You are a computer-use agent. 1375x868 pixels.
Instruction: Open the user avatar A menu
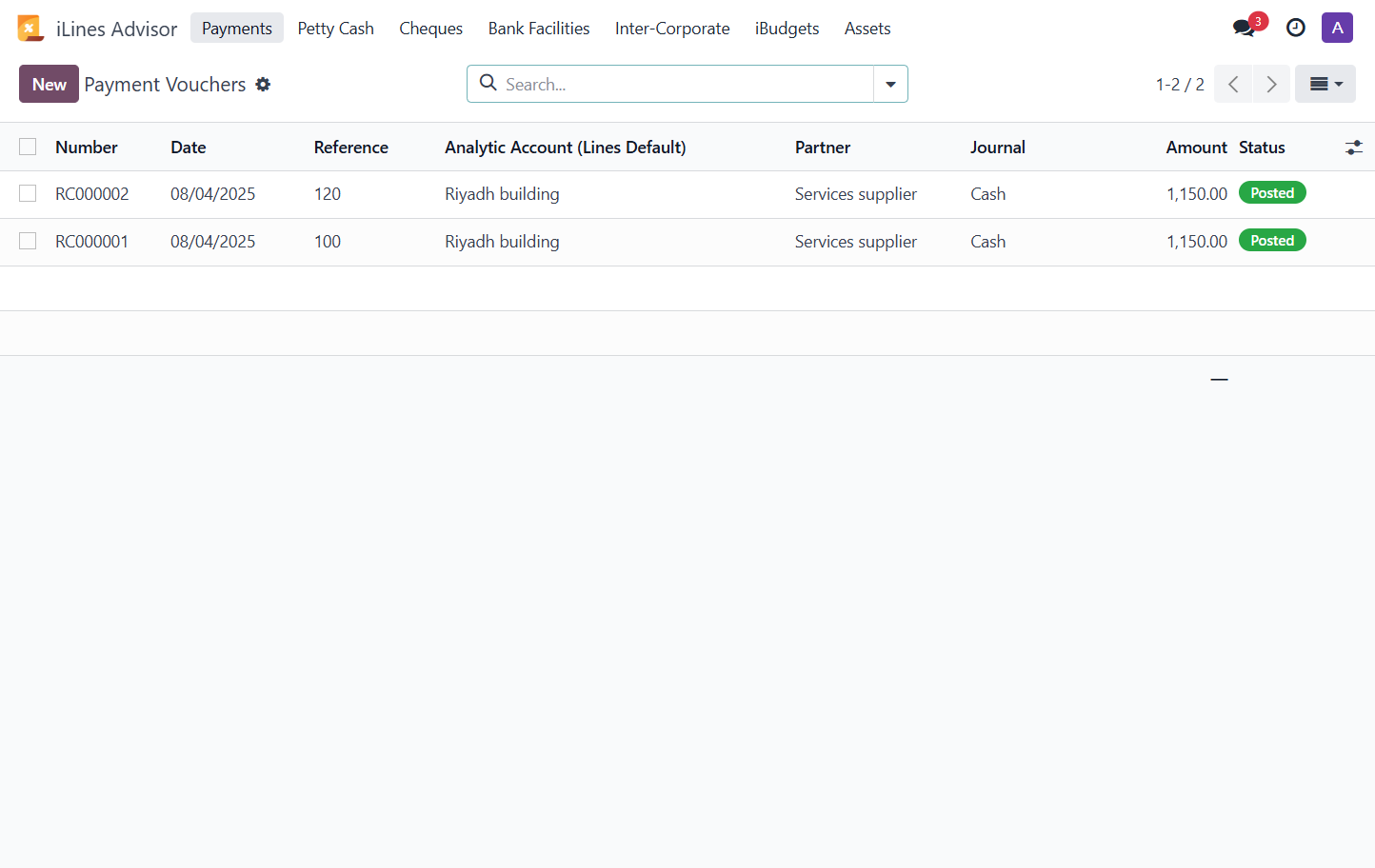pyautogui.click(x=1337, y=28)
